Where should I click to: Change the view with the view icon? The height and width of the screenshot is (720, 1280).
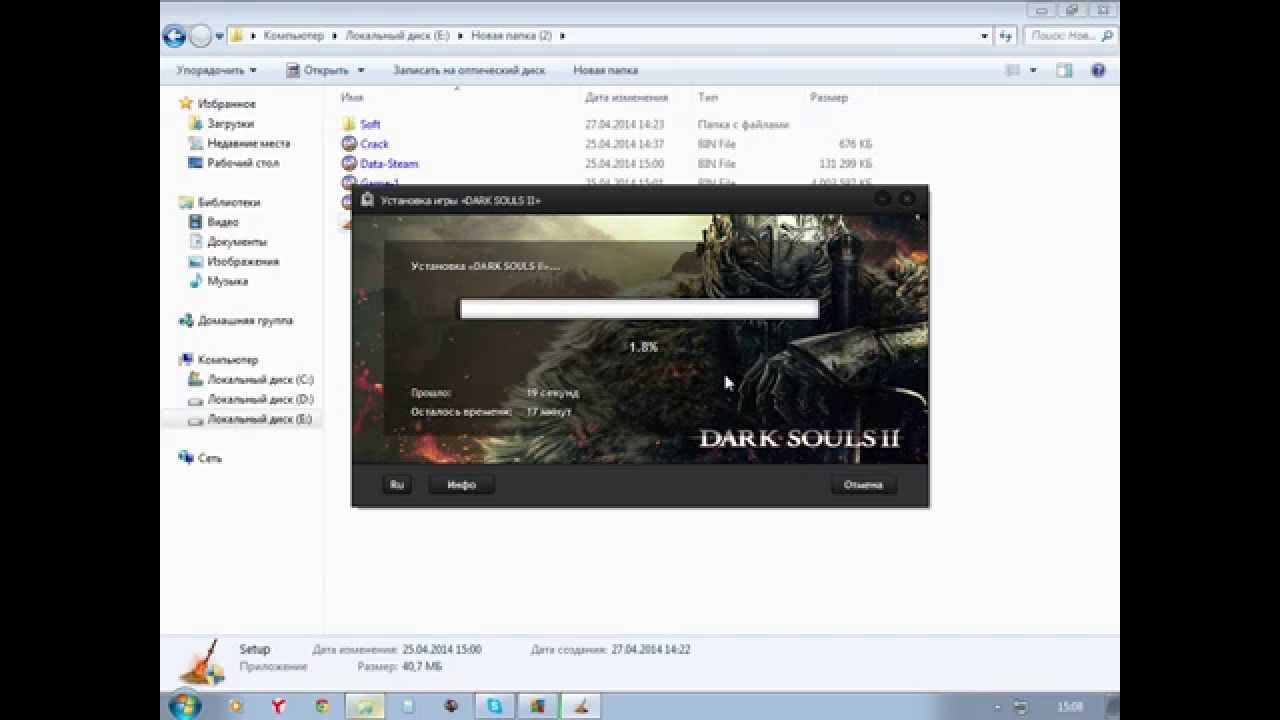pyautogui.click(x=1013, y=71)
